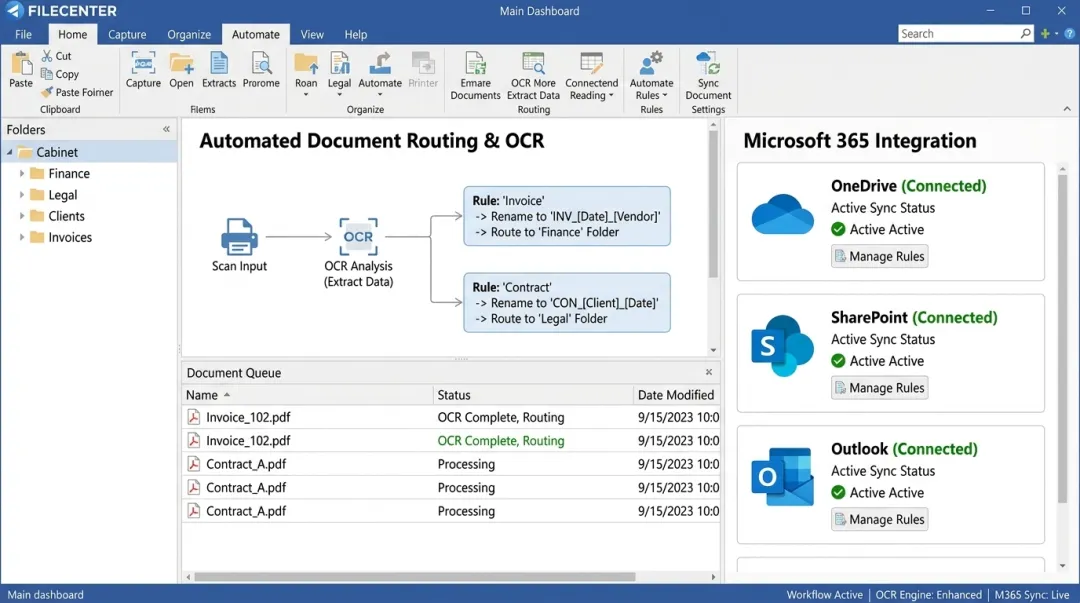Click the Automate Rules icon

(652, 63)
